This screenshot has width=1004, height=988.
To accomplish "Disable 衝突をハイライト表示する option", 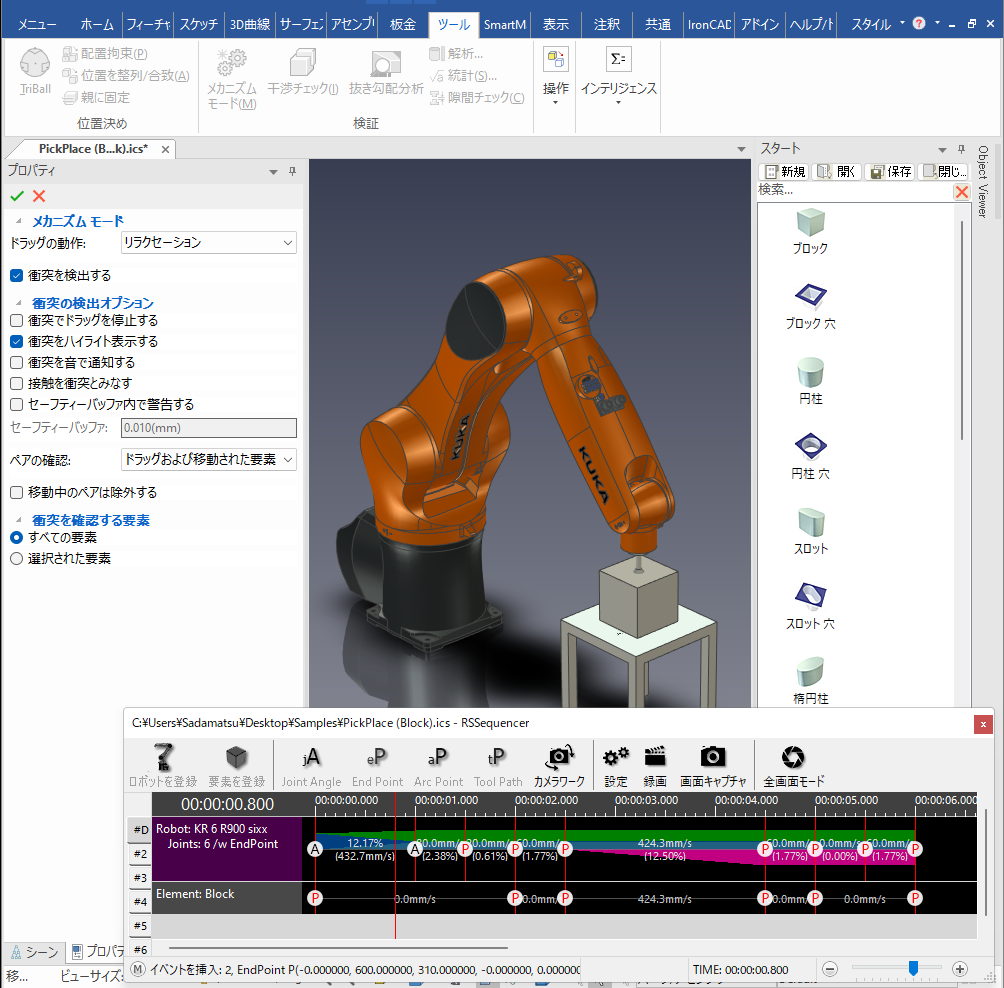I will tap(16, 341).
